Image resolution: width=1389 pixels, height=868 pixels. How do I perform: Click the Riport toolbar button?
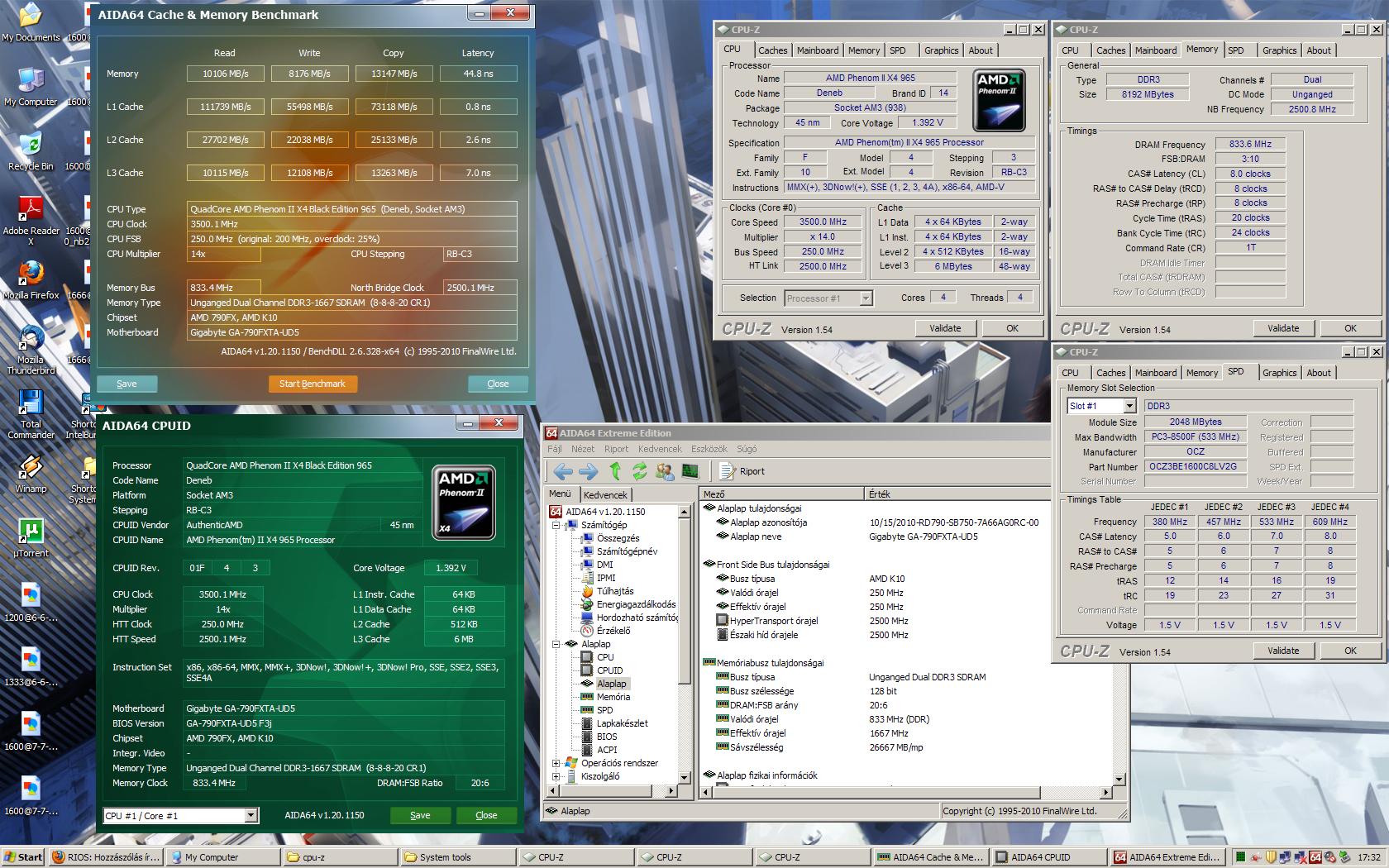742,471
